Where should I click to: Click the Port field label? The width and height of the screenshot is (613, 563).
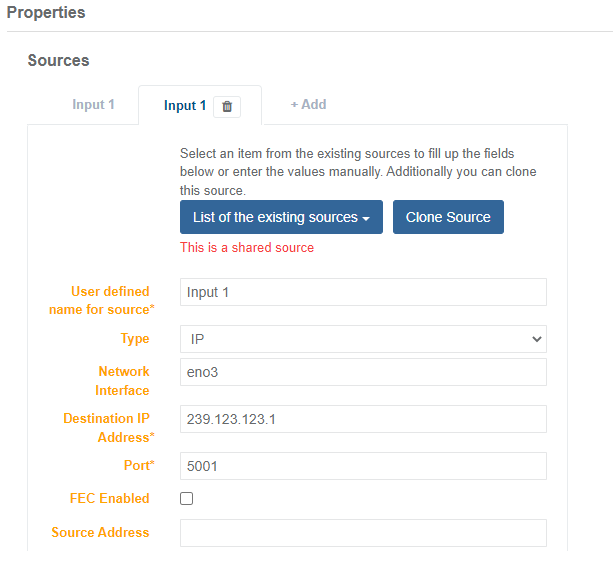129,466
